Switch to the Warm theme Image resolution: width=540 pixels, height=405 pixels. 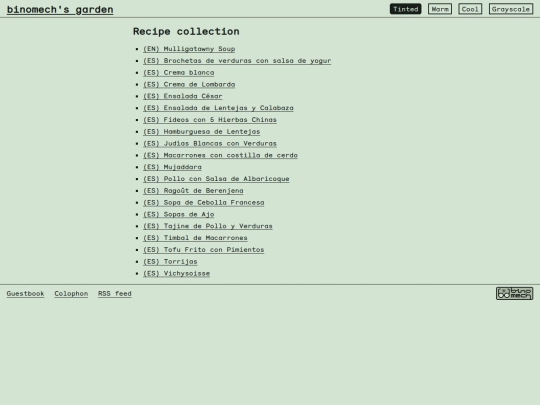coord(440,9)
